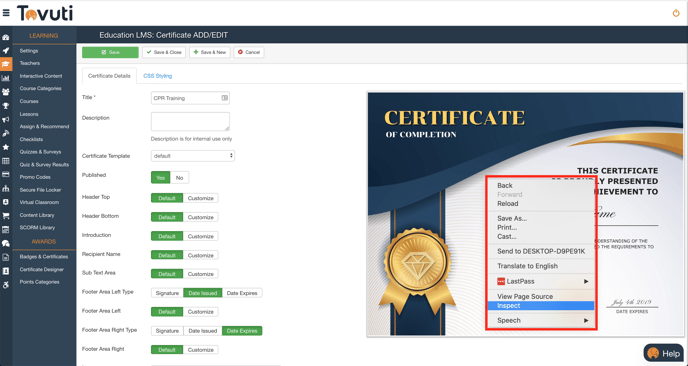Image resolution: width=688 pixels, height=366 pixels.
Task: Click the sitemap hierarchy icon in the sidebar
Action: click(x=6, y=189)
